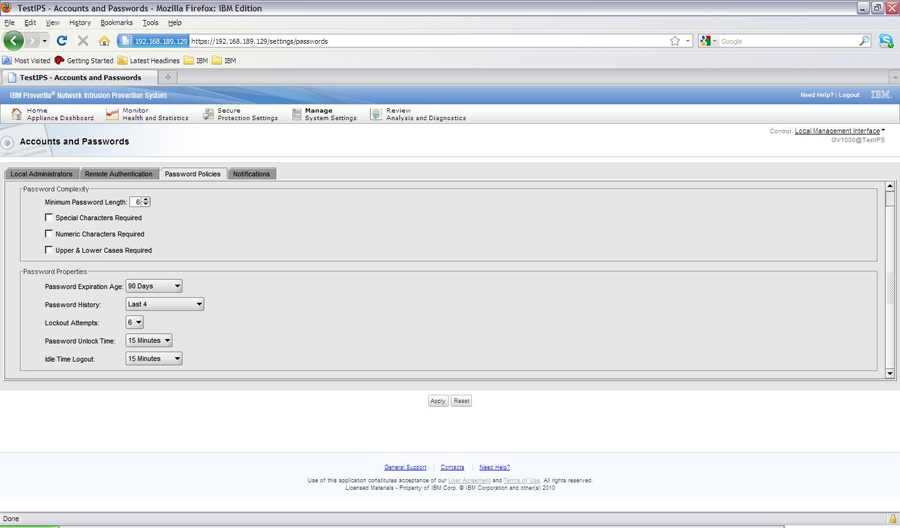Click the Apply button
Screen dimensions: 900x528
point(438,401)
